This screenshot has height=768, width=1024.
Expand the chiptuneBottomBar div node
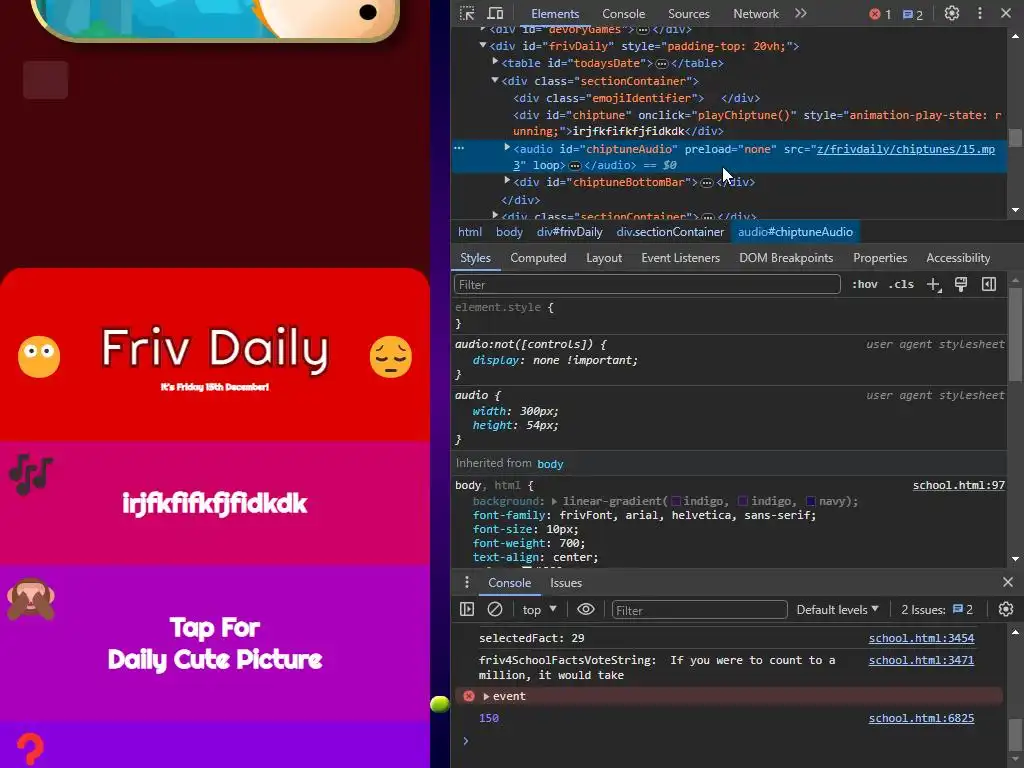tap(507, 181)
